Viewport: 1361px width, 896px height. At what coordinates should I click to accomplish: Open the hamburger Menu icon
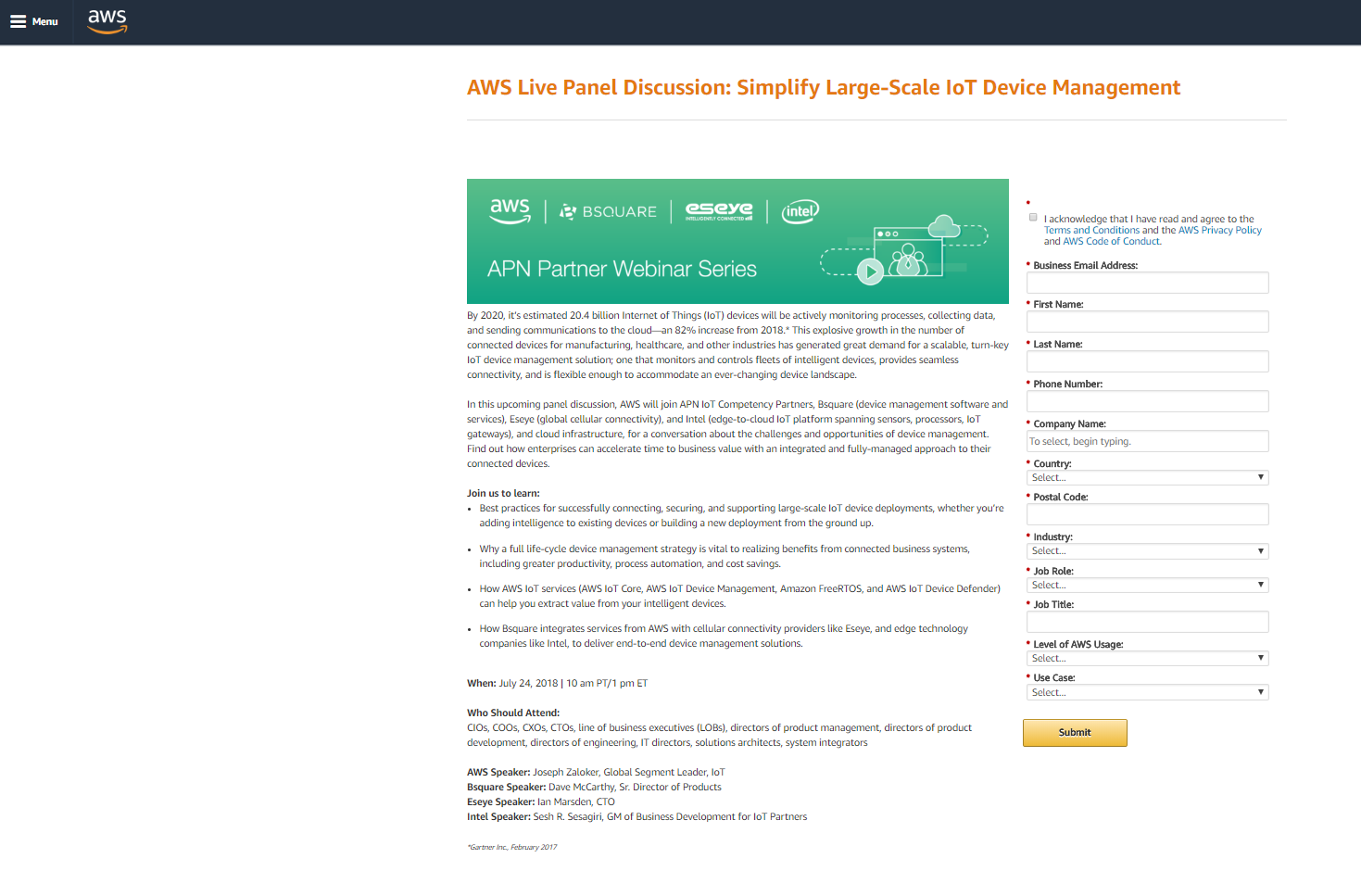pos(19,22)
